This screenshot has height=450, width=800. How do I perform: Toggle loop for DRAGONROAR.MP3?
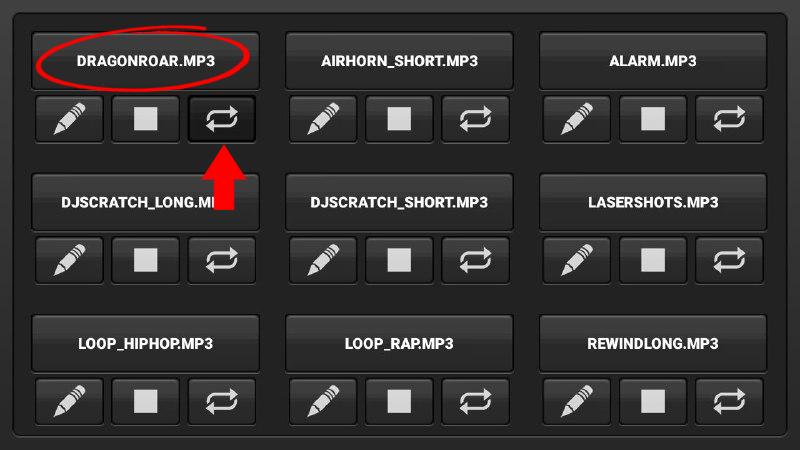click(x=221, y=119)
